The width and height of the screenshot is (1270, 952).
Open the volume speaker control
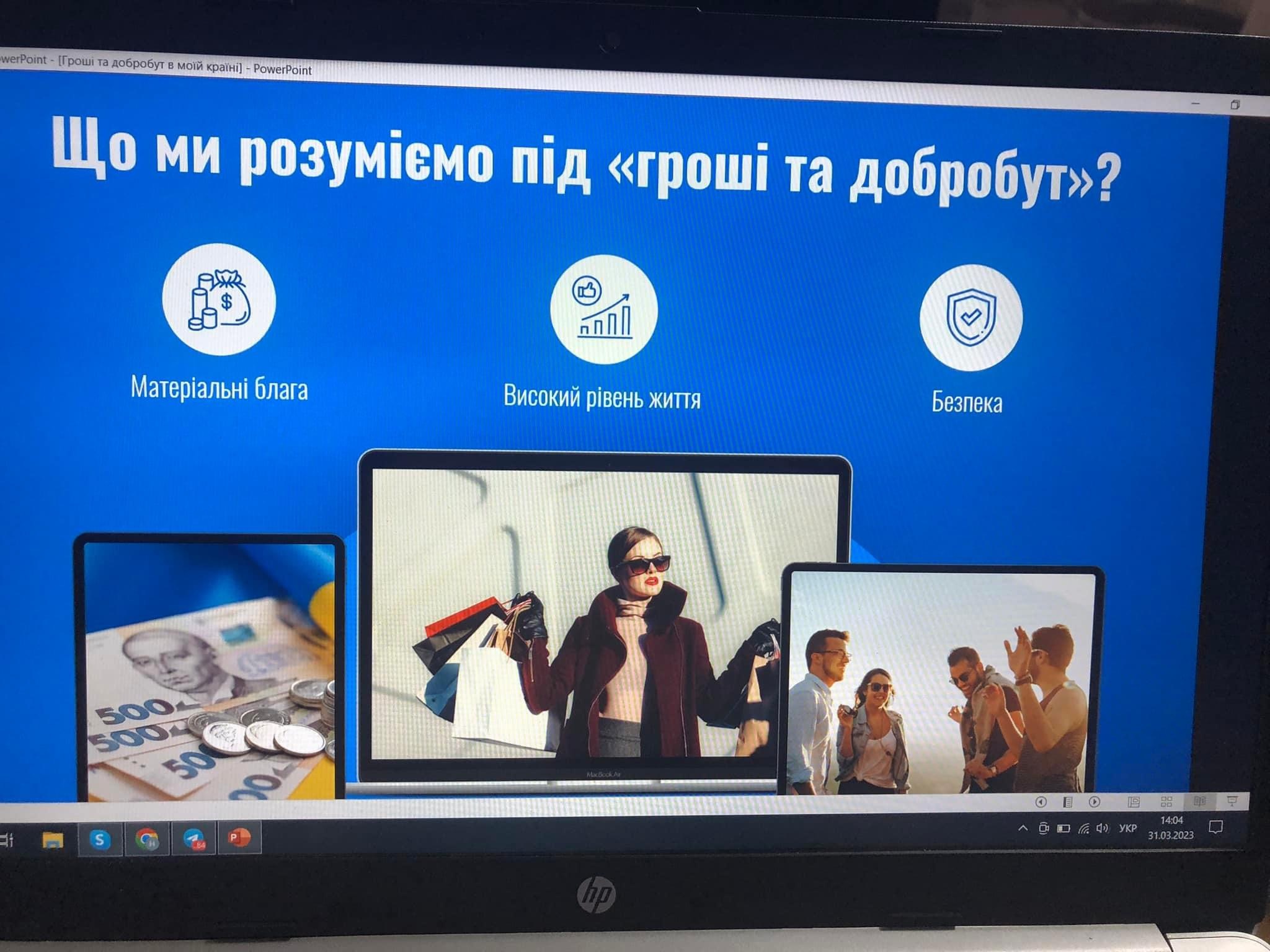point(1102,828)
